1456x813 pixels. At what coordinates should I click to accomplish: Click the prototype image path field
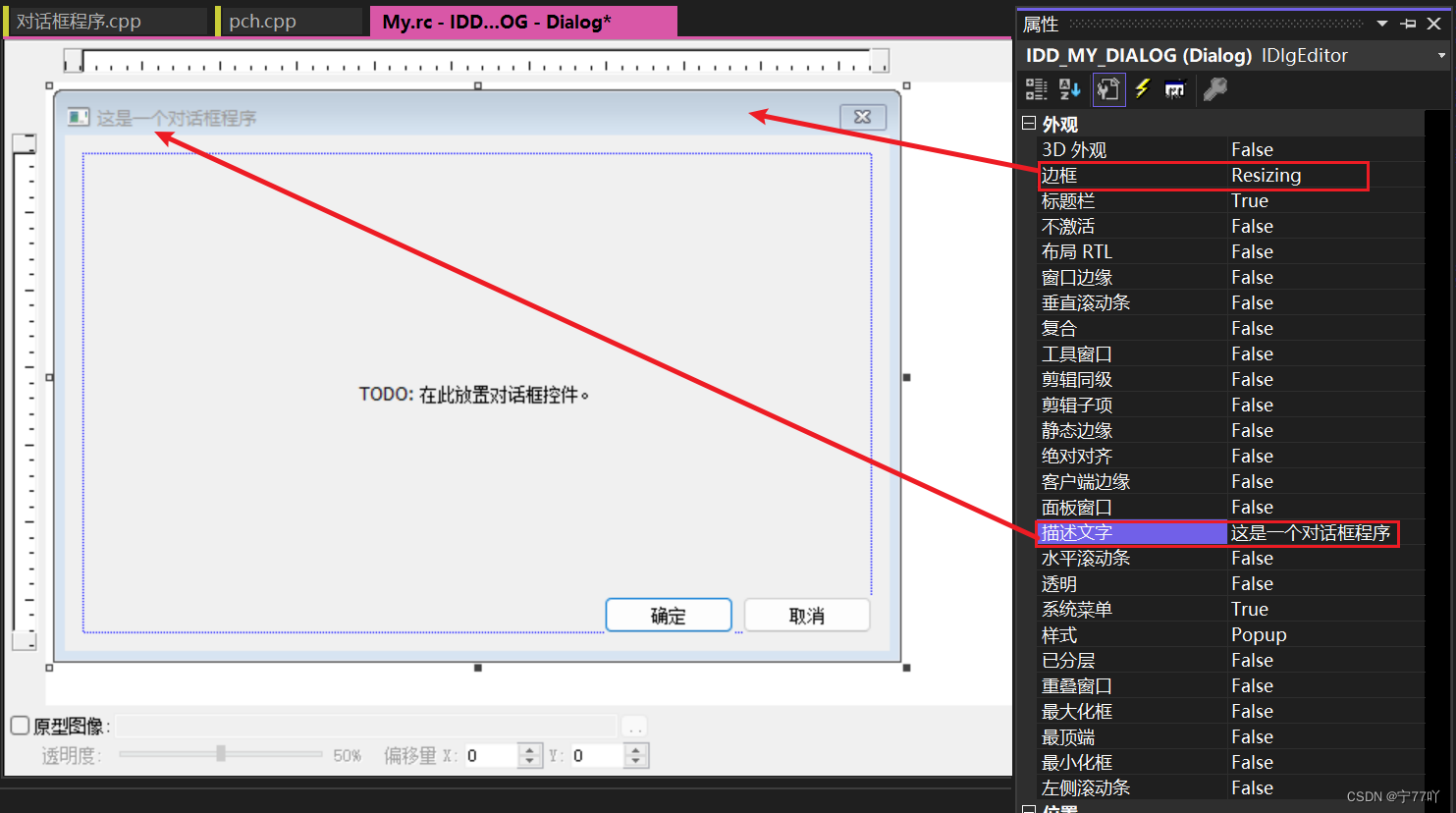366,727
